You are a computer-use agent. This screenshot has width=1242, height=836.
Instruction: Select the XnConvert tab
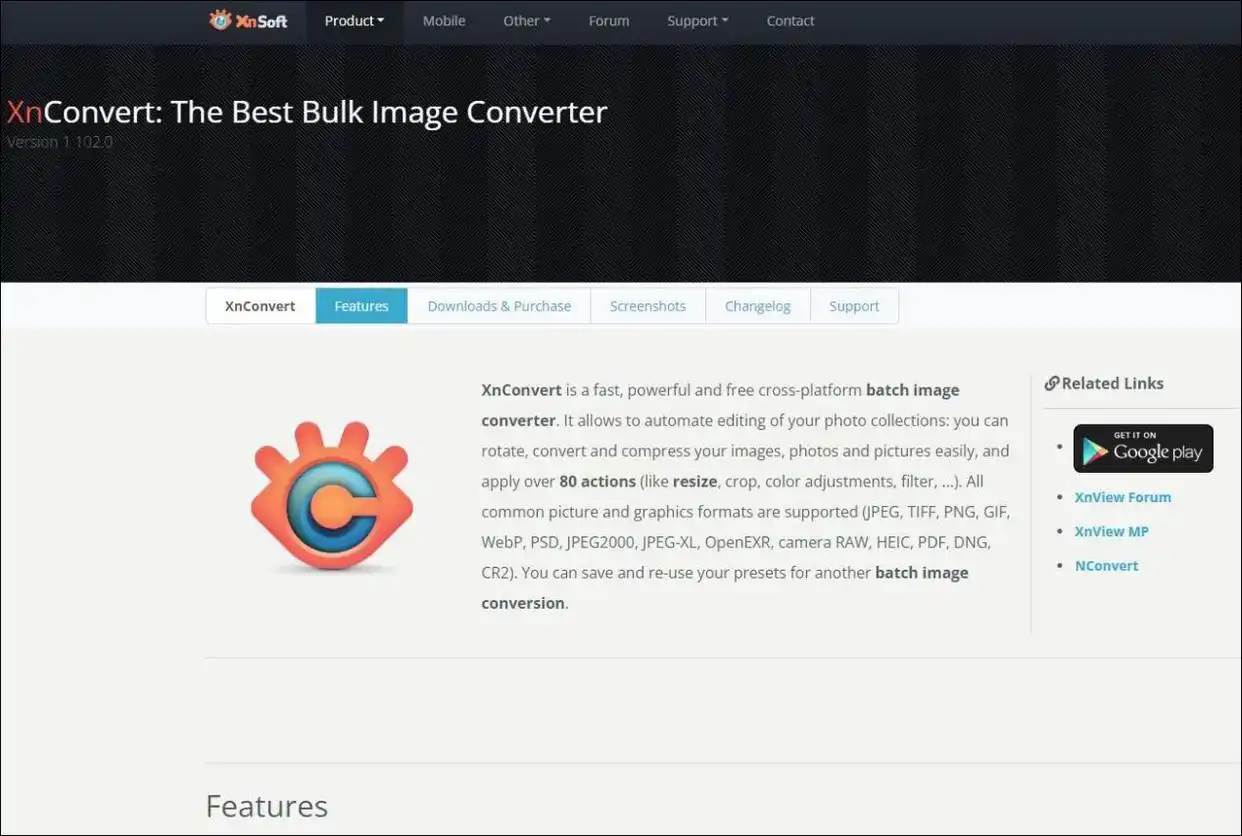[x=260, y=306]
